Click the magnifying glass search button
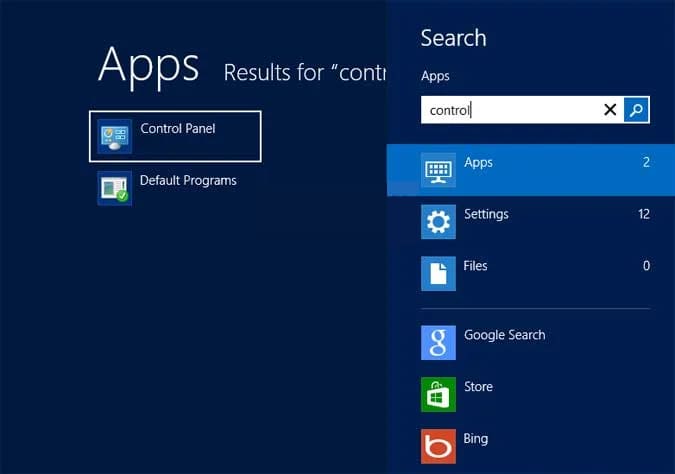 pos(637,110)
